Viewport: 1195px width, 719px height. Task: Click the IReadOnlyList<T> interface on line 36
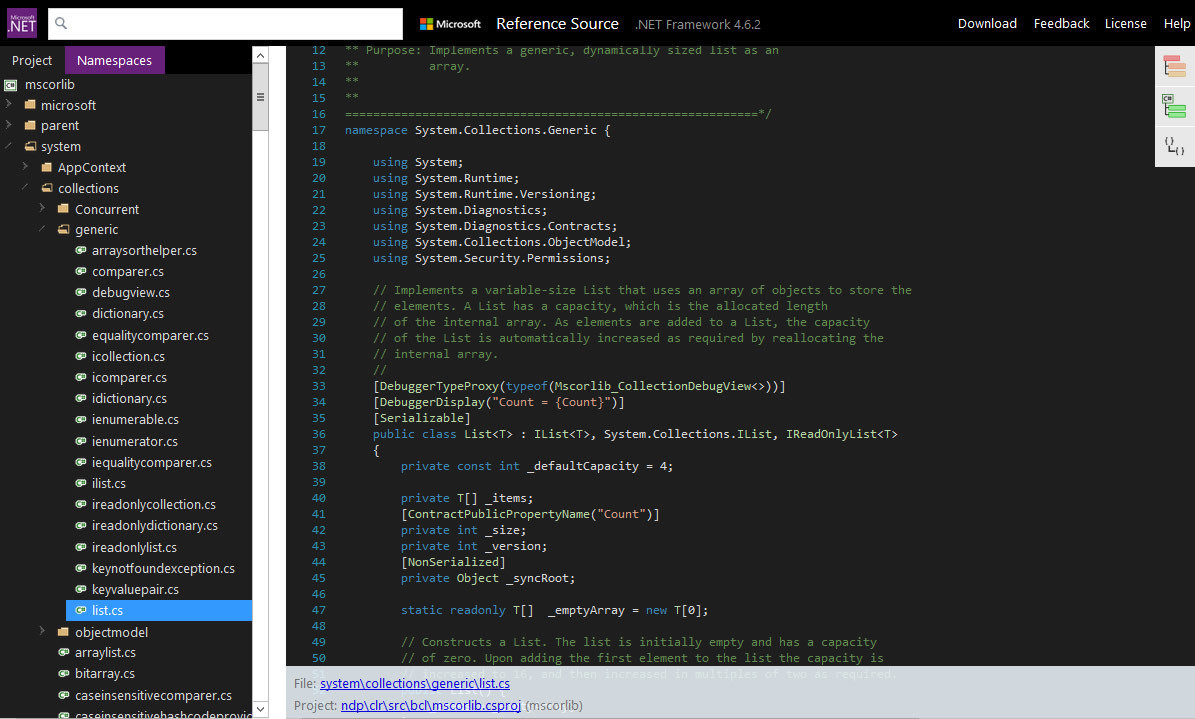coord(841,434)
